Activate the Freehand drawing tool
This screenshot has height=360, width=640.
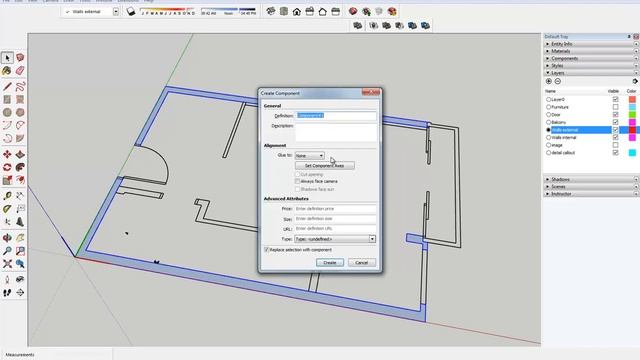[20, 87]
